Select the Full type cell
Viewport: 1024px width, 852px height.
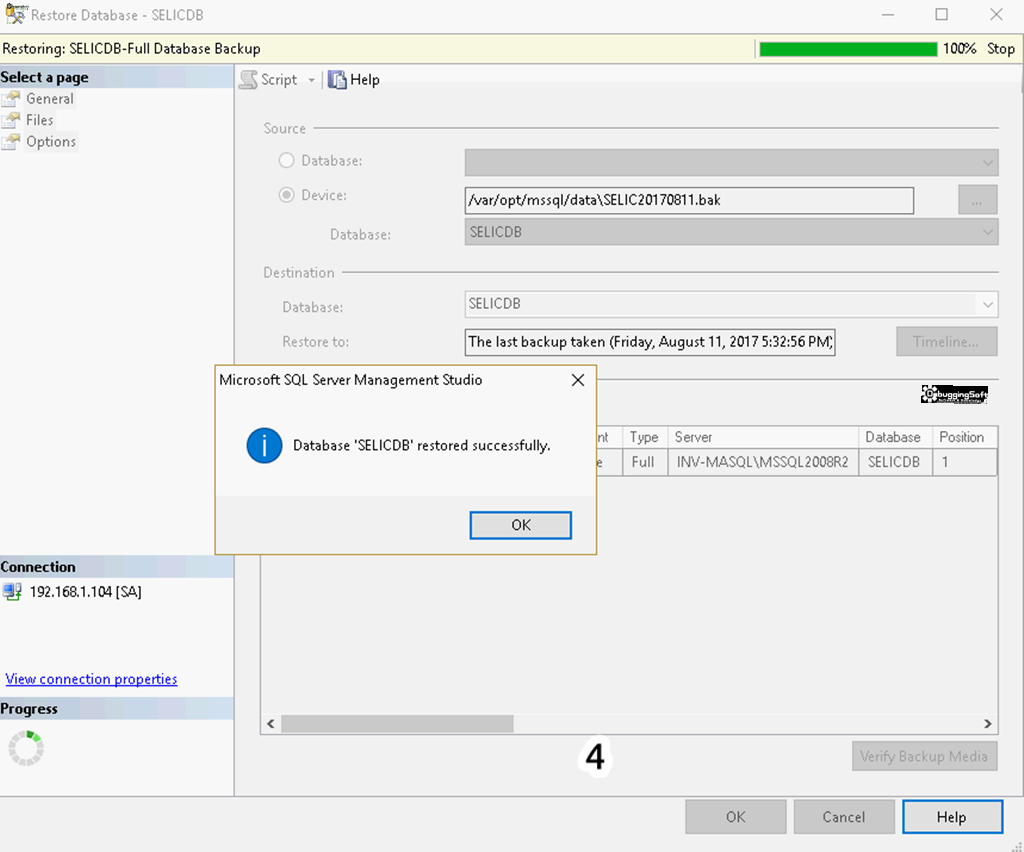(643, 462)
